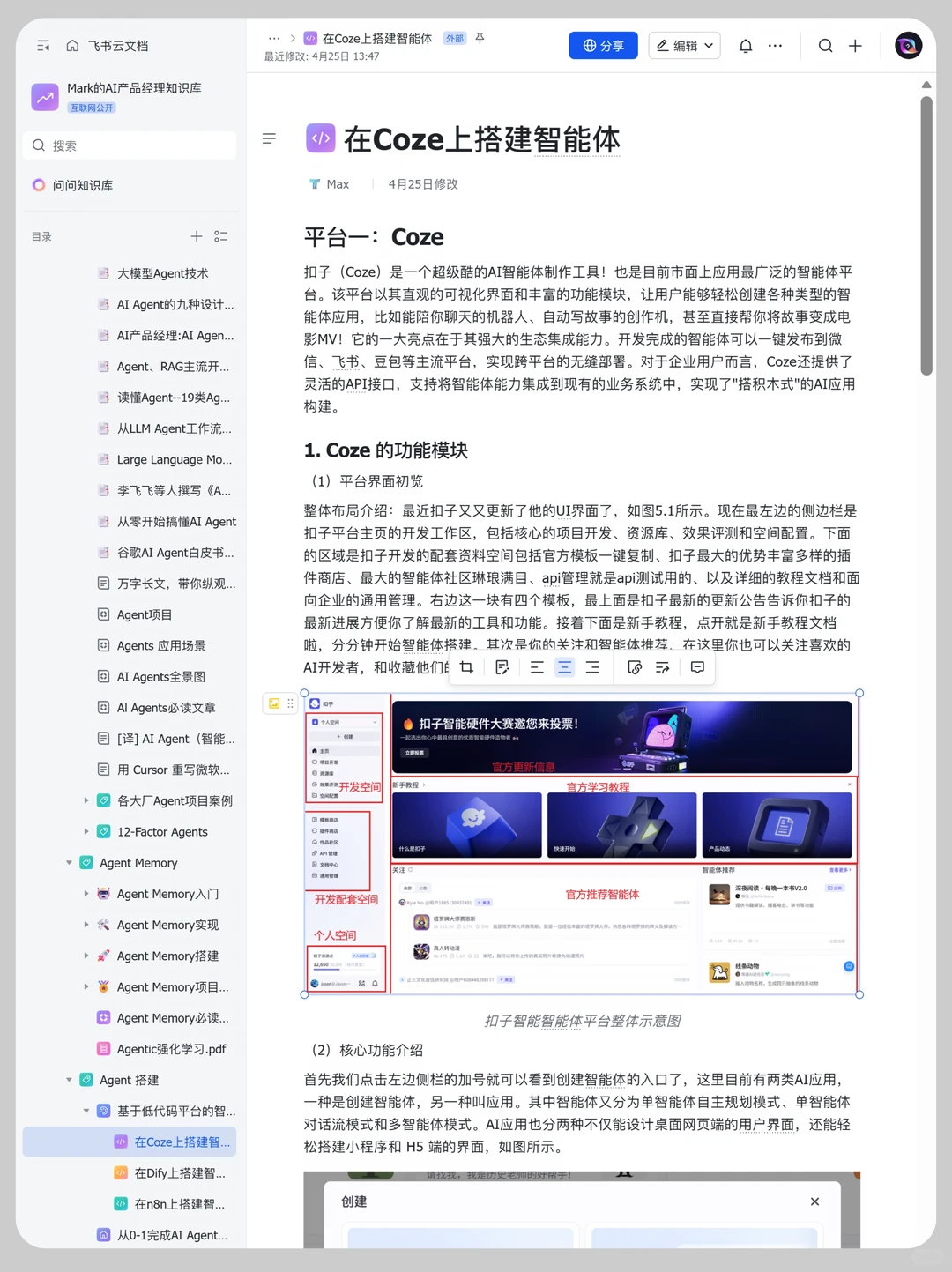Click the heading 1. Coze 的功能模块
The height and width of the screenshot is (1272, 952).
385,450
